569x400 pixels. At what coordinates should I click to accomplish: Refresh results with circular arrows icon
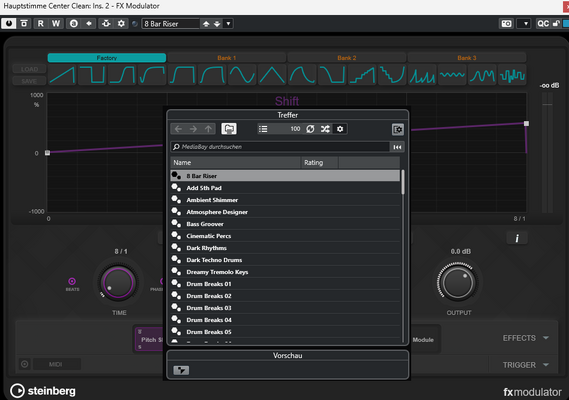[310, 129]
